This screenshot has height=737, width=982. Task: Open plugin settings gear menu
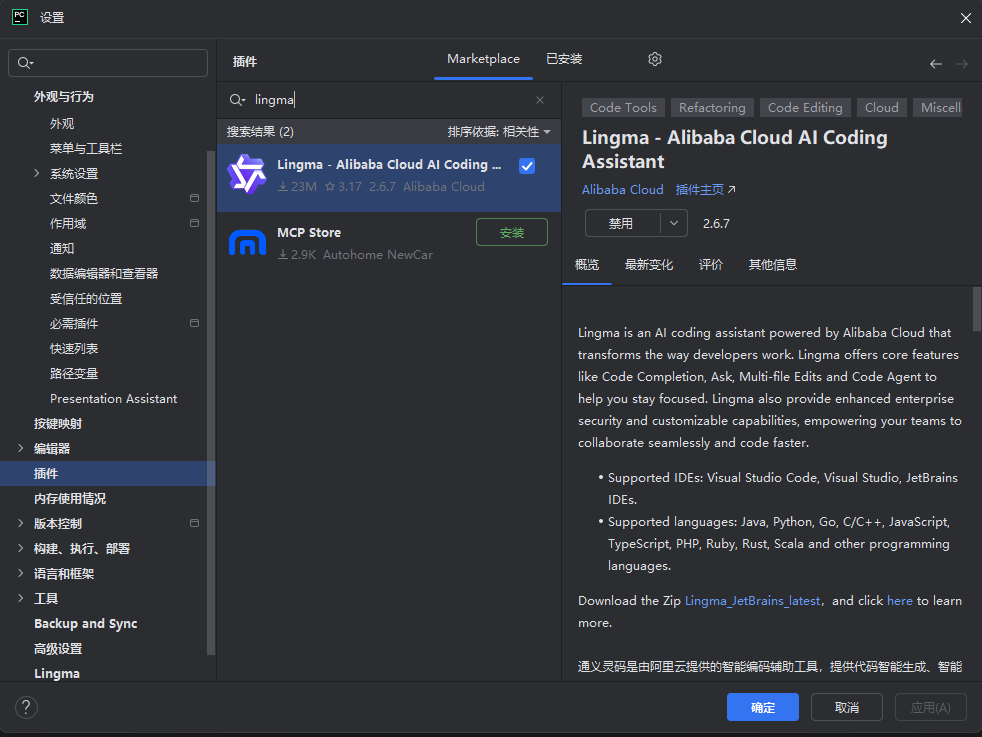click(x=654, y=59)
